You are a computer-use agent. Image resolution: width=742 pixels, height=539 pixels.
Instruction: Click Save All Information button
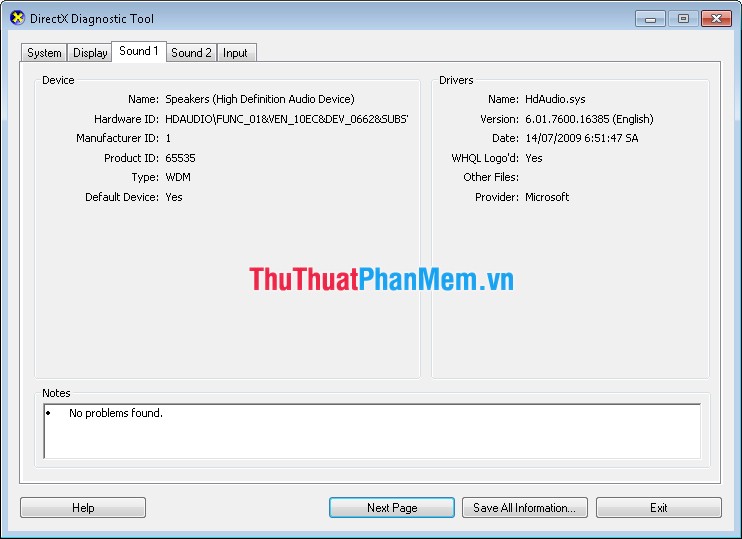click(x=525, y=508)
